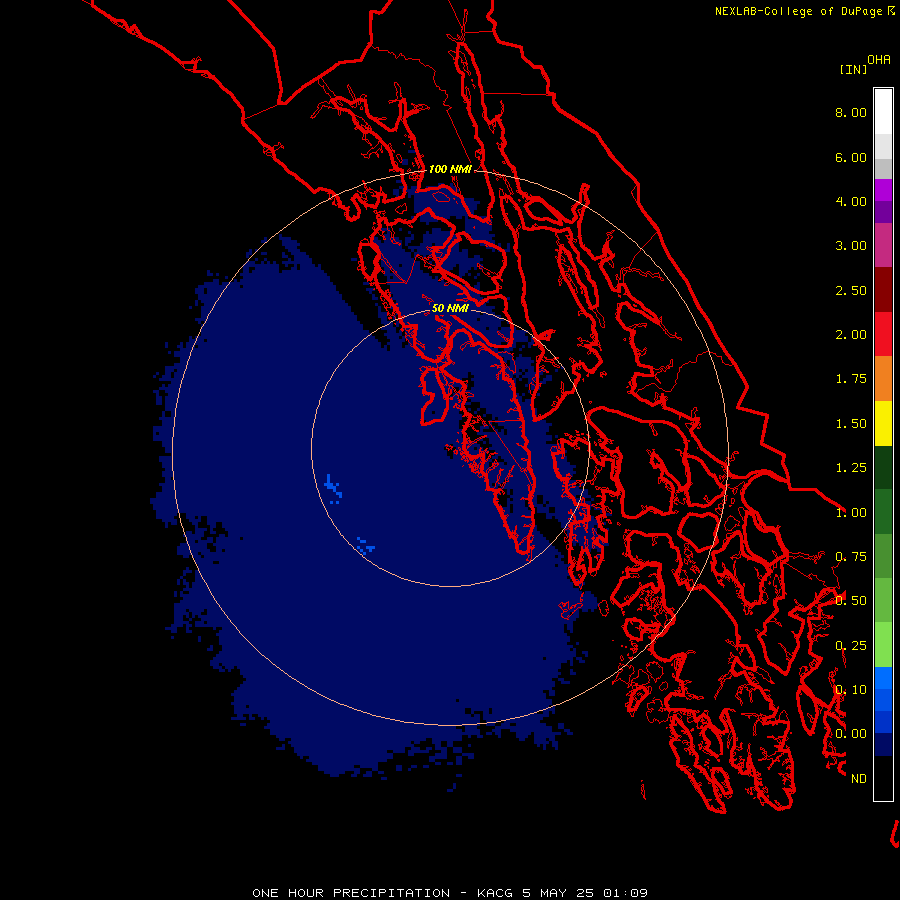Select the 1.25 legend value
The height and width of the screenshot is (900, 900).
coord(851,468)
